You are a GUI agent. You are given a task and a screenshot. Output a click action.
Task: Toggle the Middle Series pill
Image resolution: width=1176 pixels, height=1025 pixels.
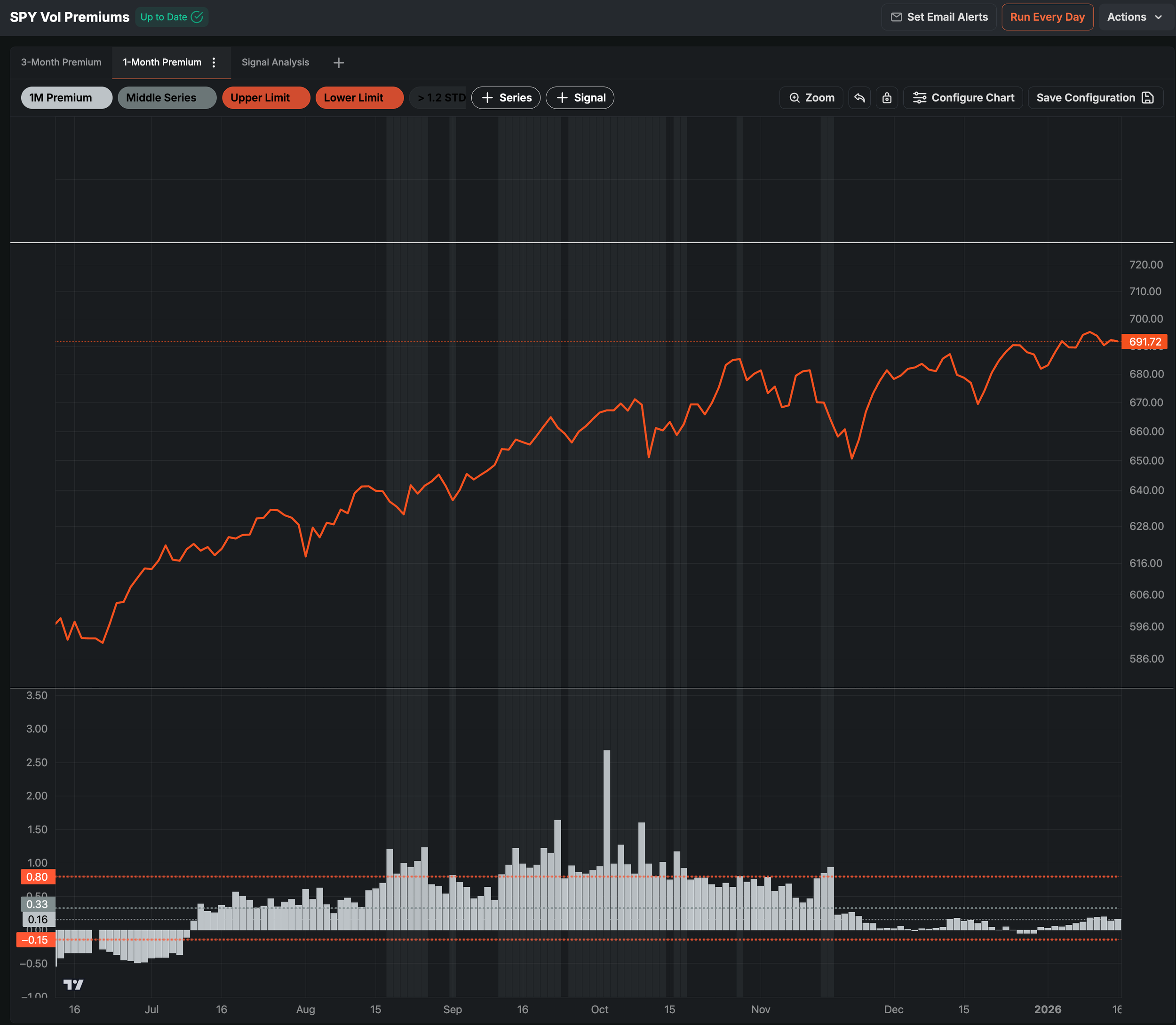(x=167, y=98)
